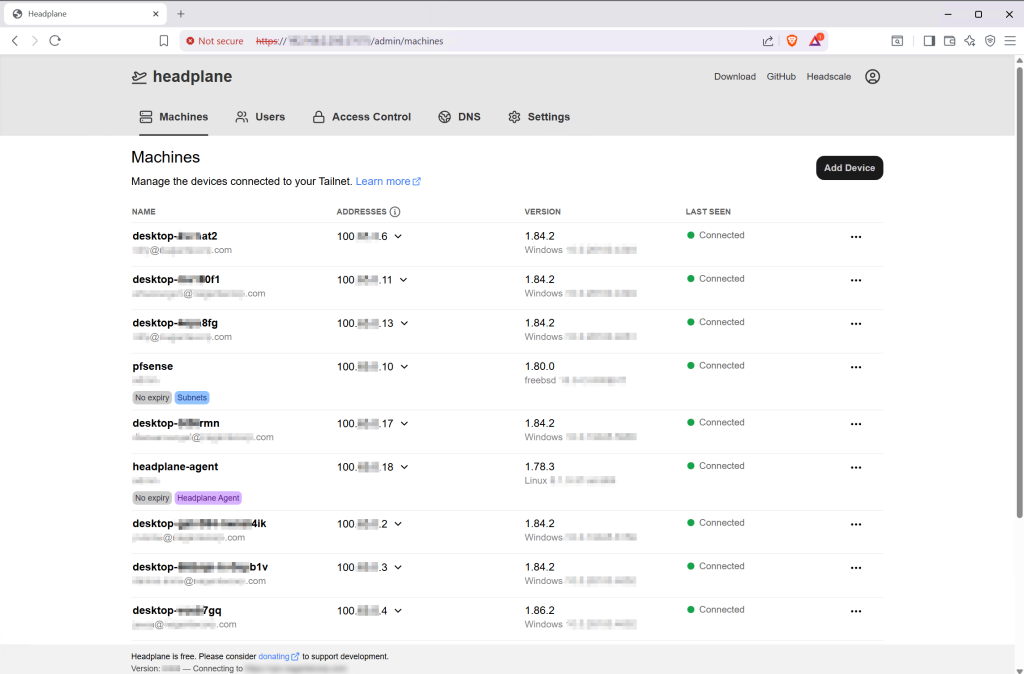Open options menu for desktop machine ending 4ik
This screenshot has width=1024, height=674.
point(856,524)
